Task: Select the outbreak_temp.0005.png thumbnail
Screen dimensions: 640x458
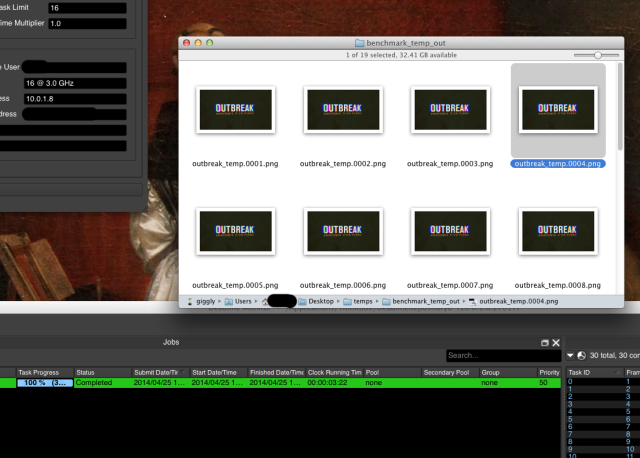Action: [x=236, y=231]
